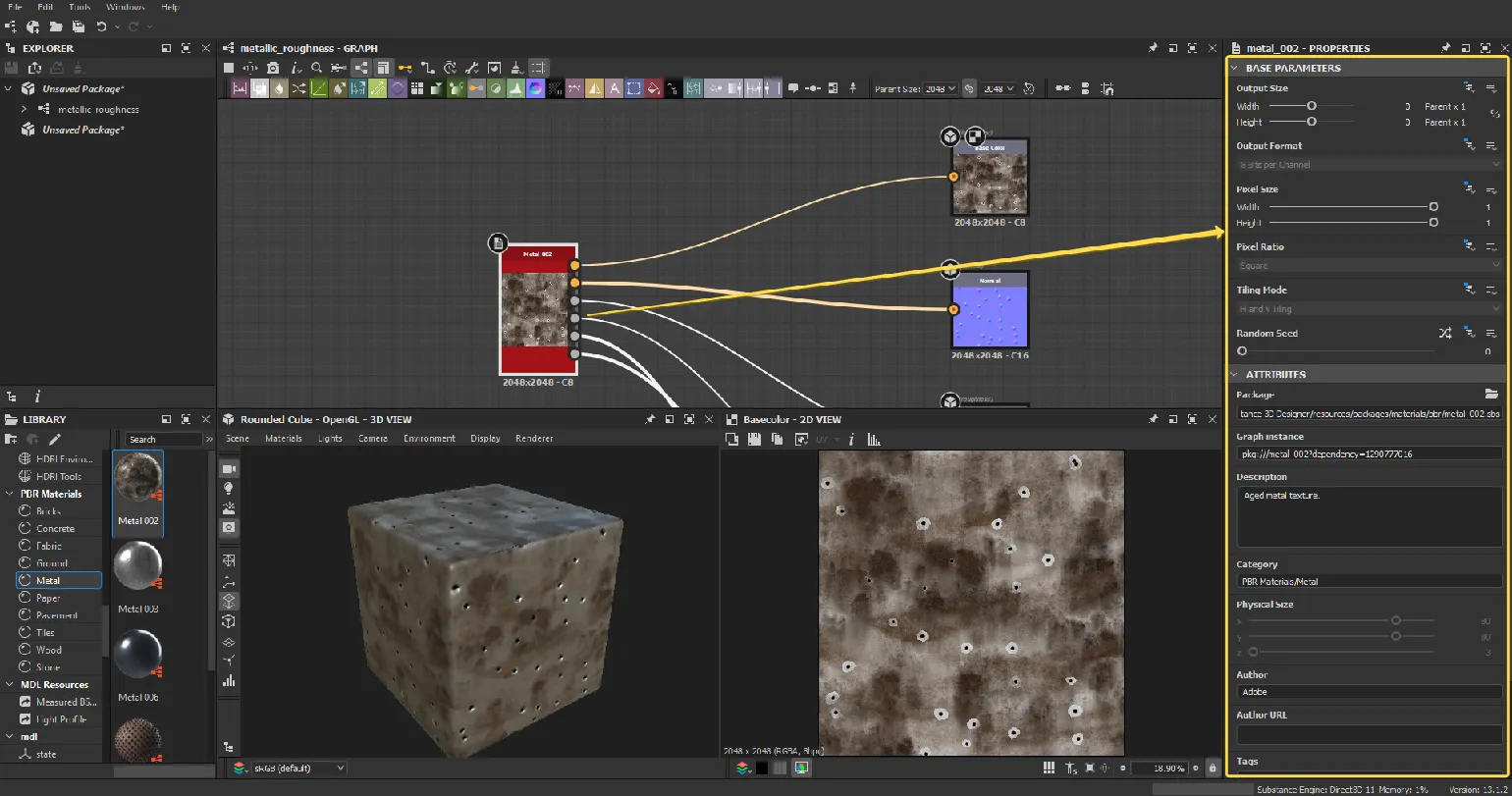Open the Environment menu in 3D view
Image resolution: width=1512 pixels, height=796 pixels.
(x=428, y=439)
